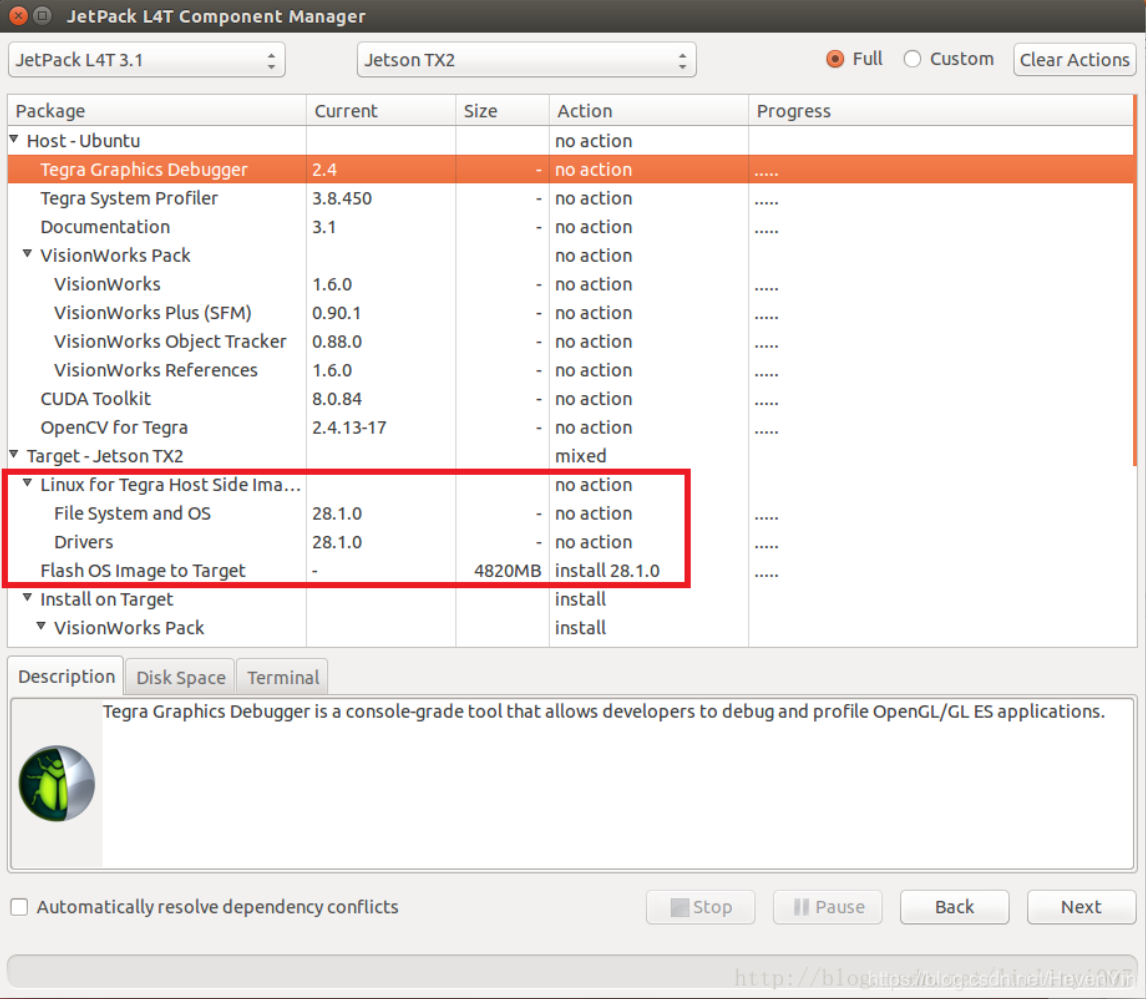Enable Automatically resolve dependency conflicts checkbox
This screenshot has width=1146, height=999.
tap(20, 907)
